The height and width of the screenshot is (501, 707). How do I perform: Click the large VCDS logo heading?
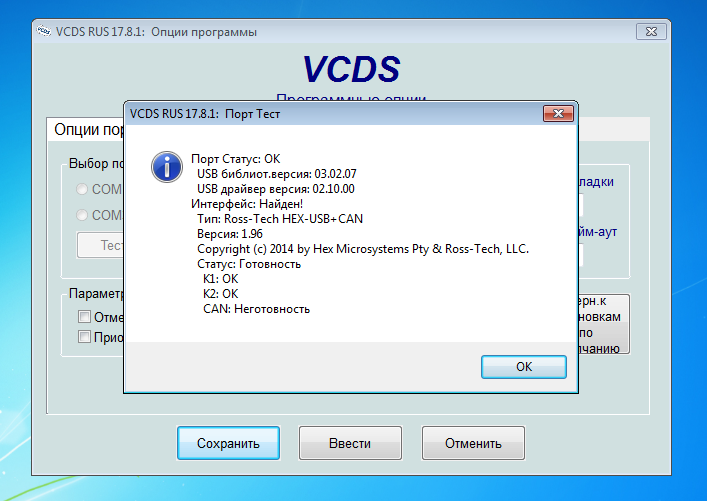pos(351,69)
